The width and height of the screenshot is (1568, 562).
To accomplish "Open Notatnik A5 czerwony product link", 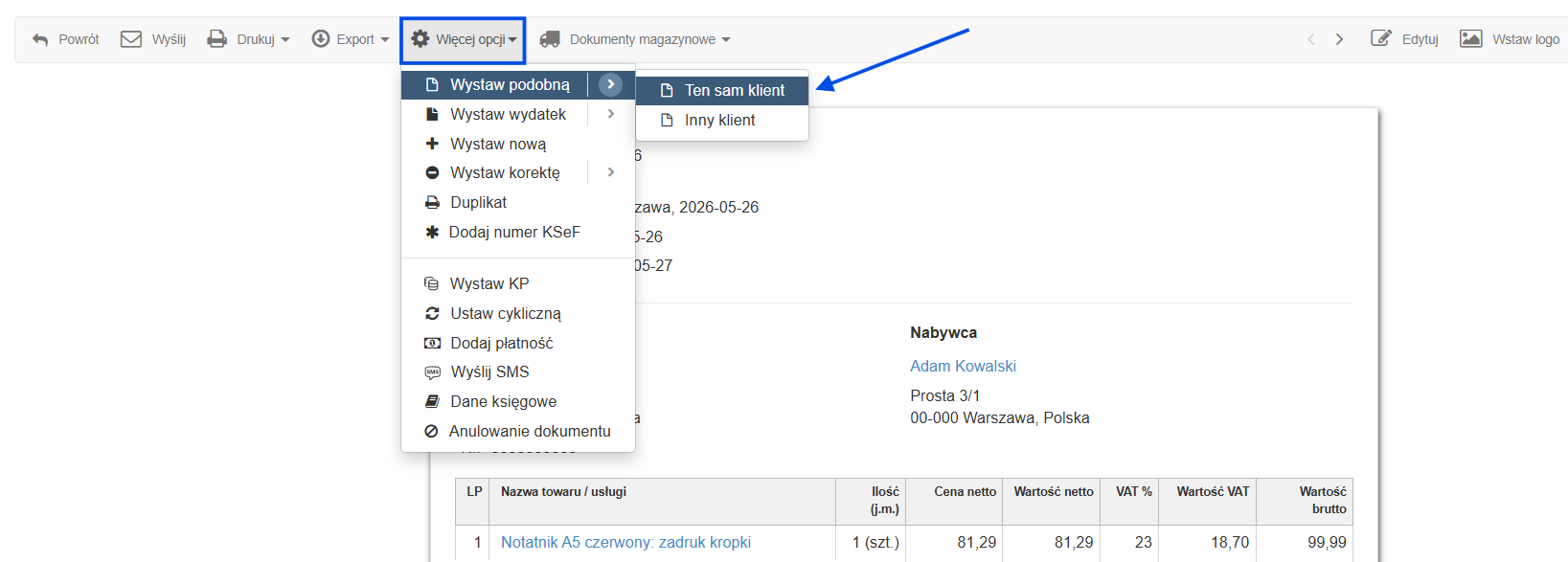I will click(x=625, y=542).
